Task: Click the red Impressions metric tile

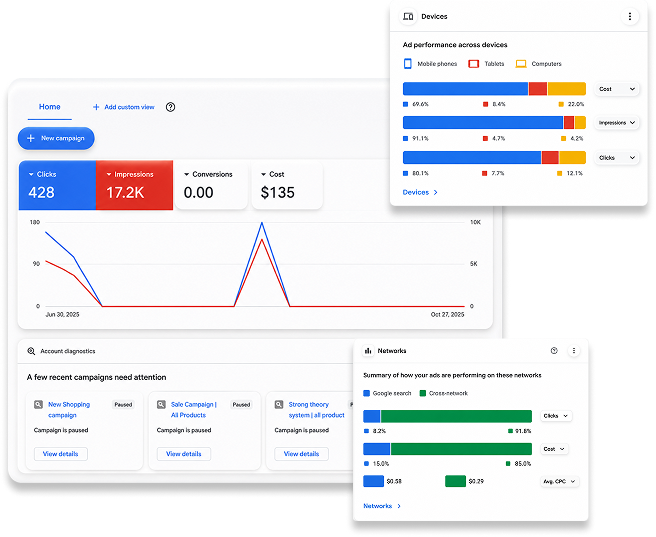Action: pyautogui.click(x=134, y=185)
